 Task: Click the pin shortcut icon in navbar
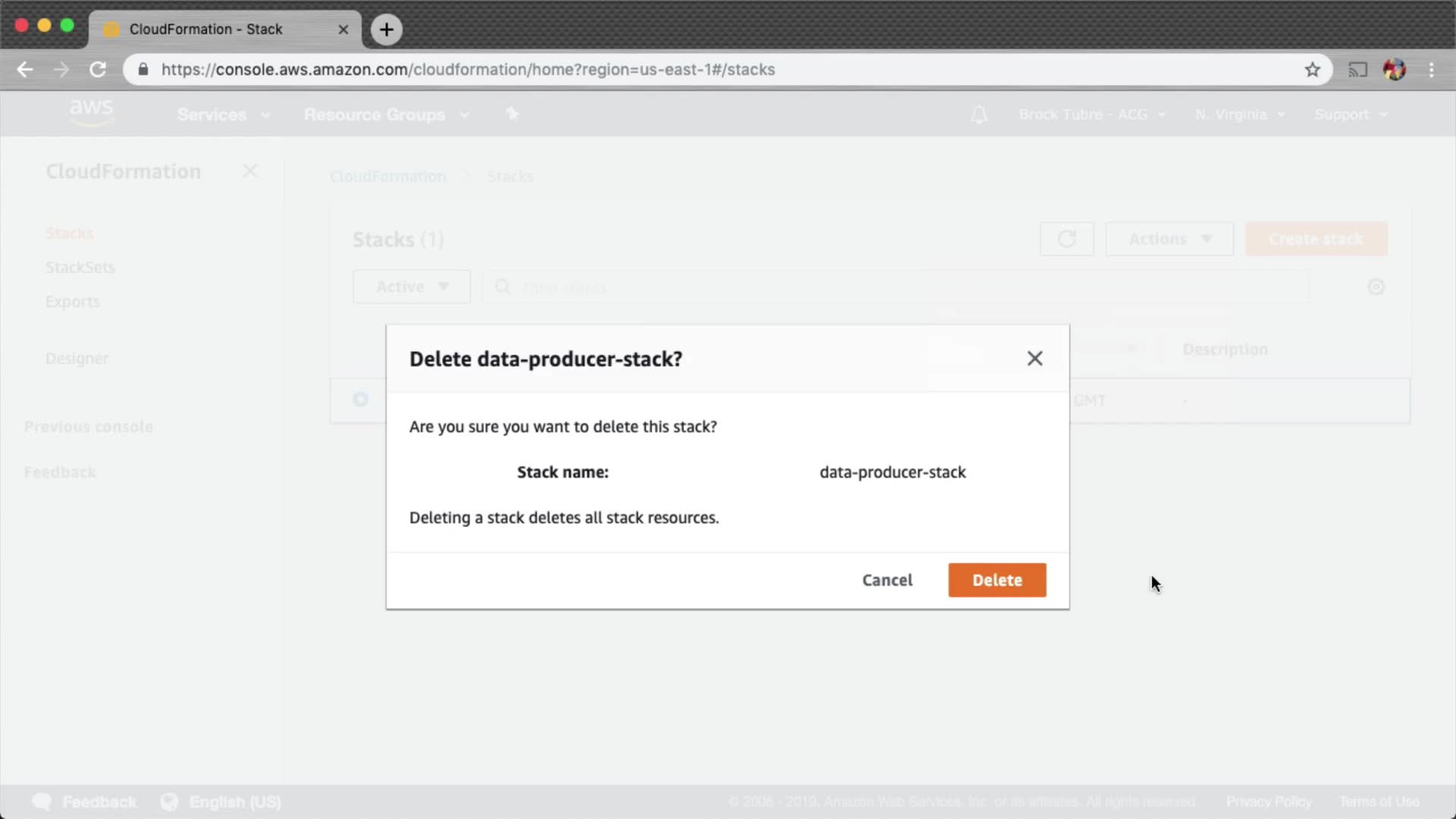pyautogui.click(x=513, y=114)
